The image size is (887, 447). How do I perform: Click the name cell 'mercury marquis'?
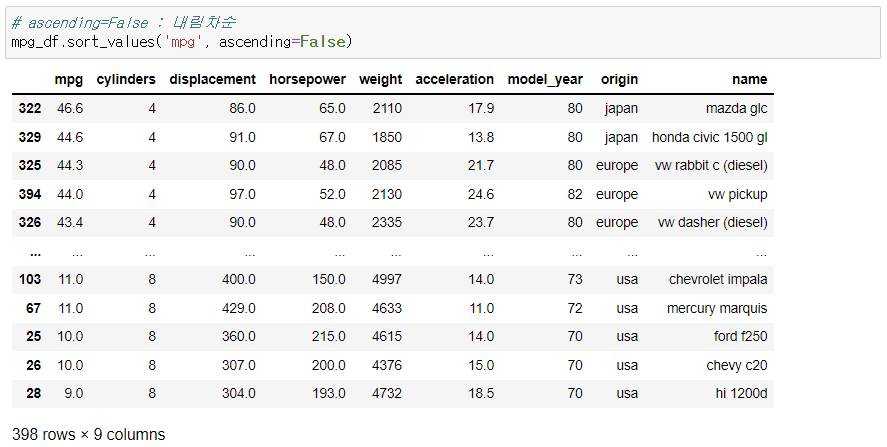[717, 308]
